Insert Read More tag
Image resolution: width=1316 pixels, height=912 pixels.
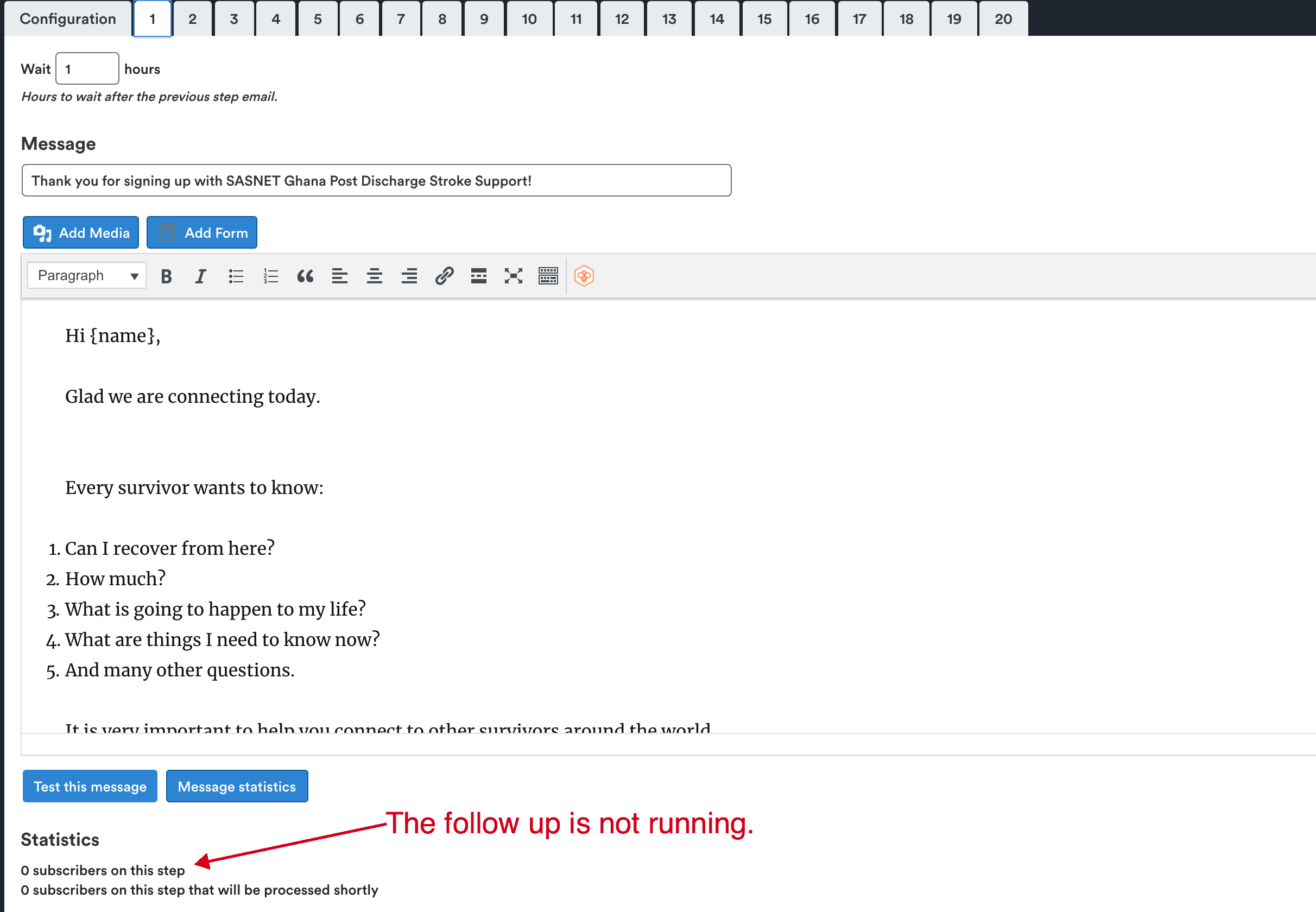click(479, 276)
